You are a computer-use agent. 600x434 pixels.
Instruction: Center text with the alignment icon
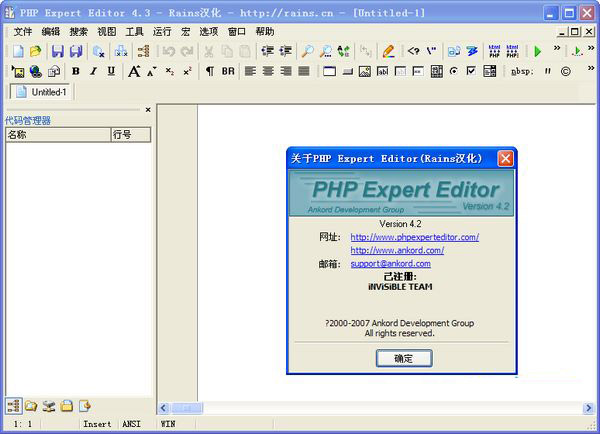pyautogui.click(x=268, y=71)
